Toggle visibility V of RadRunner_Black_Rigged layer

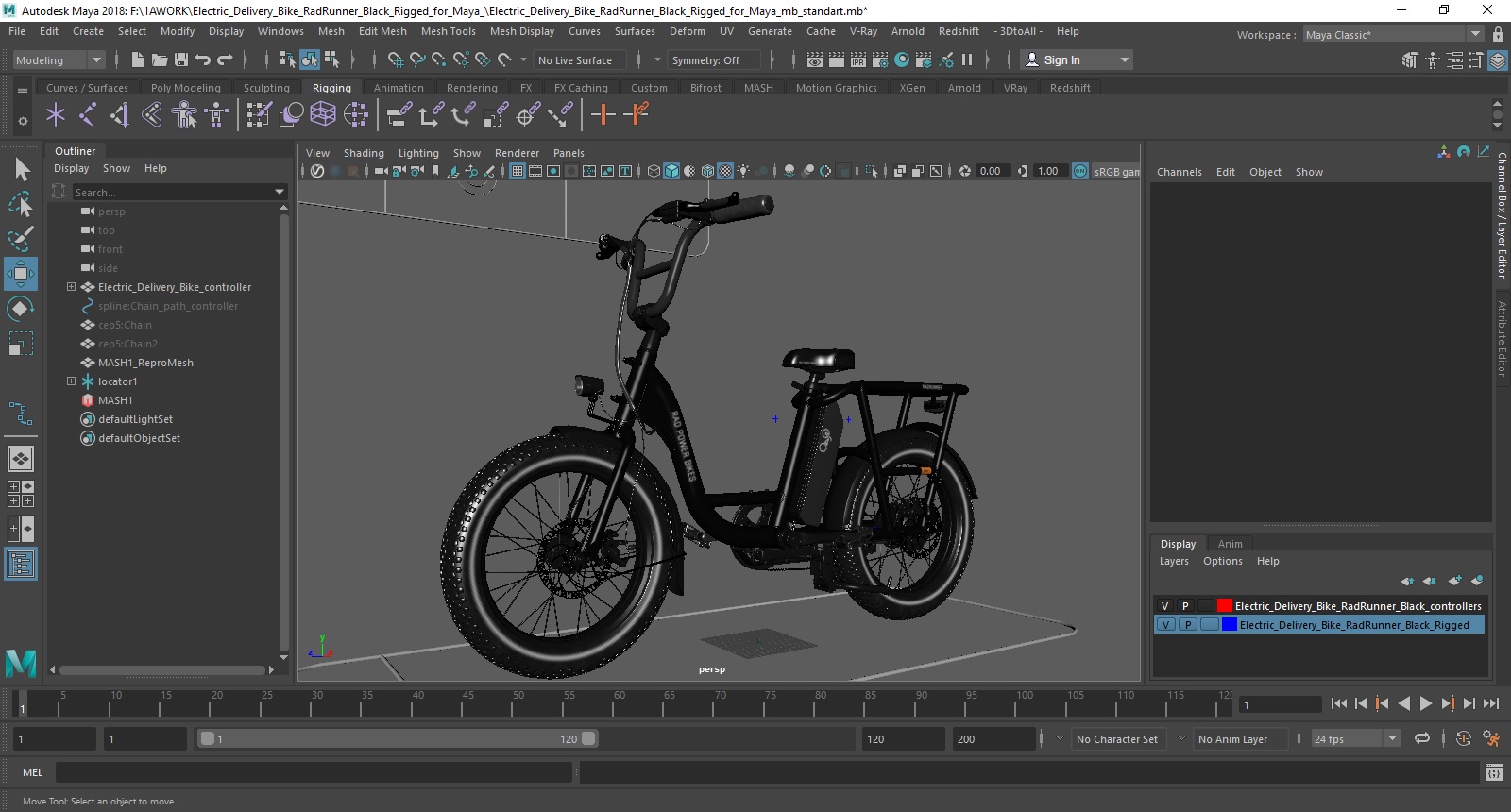(x=1166, y=625)
